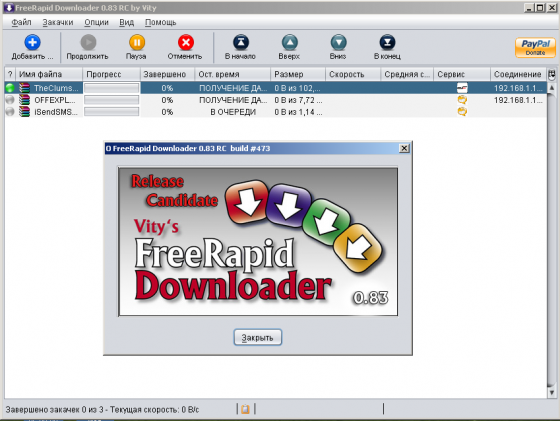Select the OFFEXPL... file name
The height and width of the screenshot is (421, 560).
pyautogui.click(x=55, y=100)
